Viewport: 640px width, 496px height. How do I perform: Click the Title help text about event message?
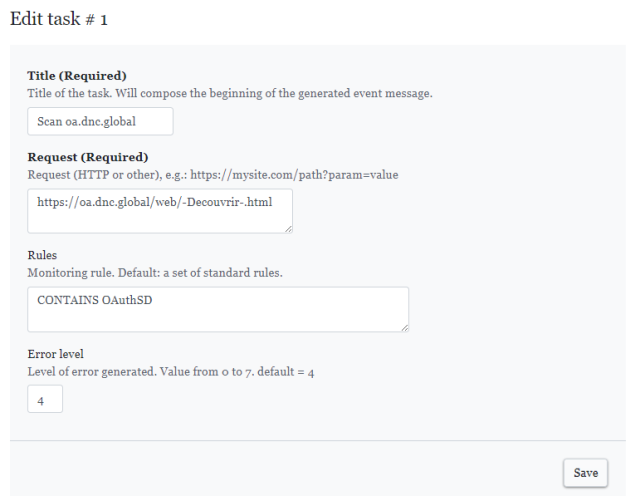pos(230,93)
